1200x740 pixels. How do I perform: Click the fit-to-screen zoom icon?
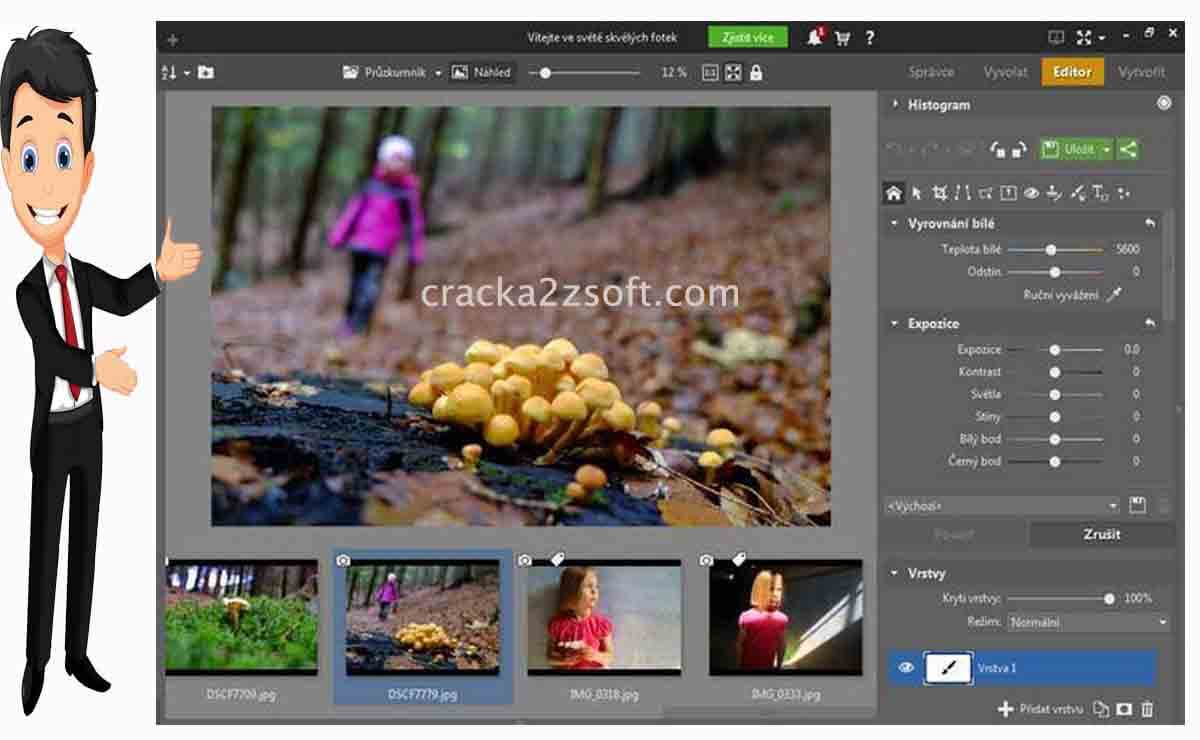coord(734,72)
